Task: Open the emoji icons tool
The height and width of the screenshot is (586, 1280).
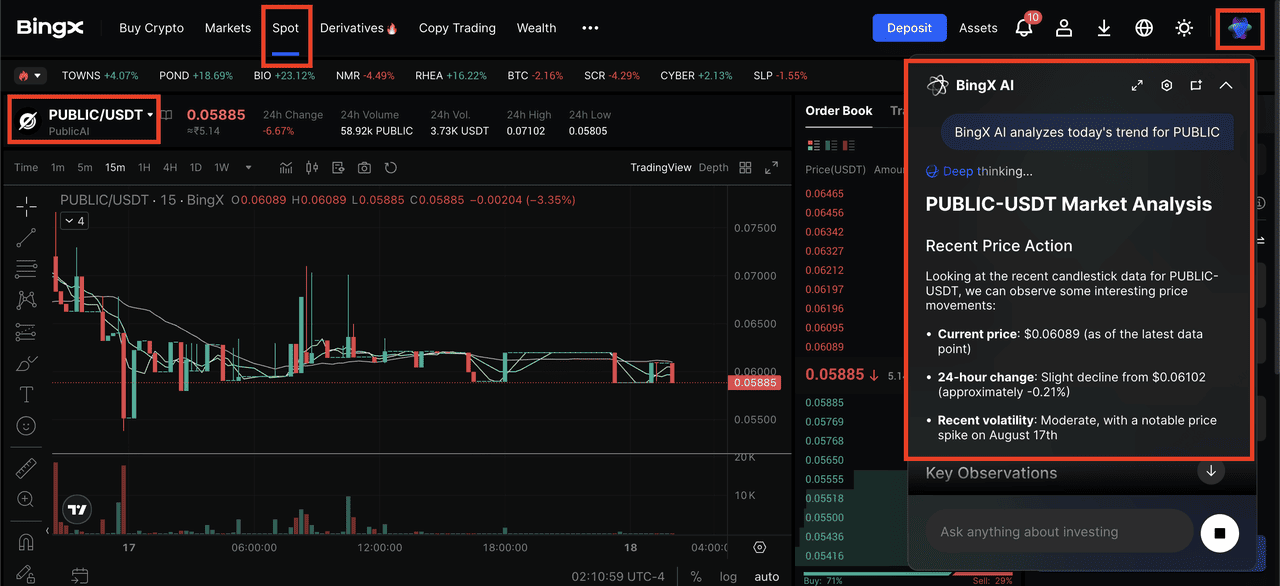Action: point(26,426)
